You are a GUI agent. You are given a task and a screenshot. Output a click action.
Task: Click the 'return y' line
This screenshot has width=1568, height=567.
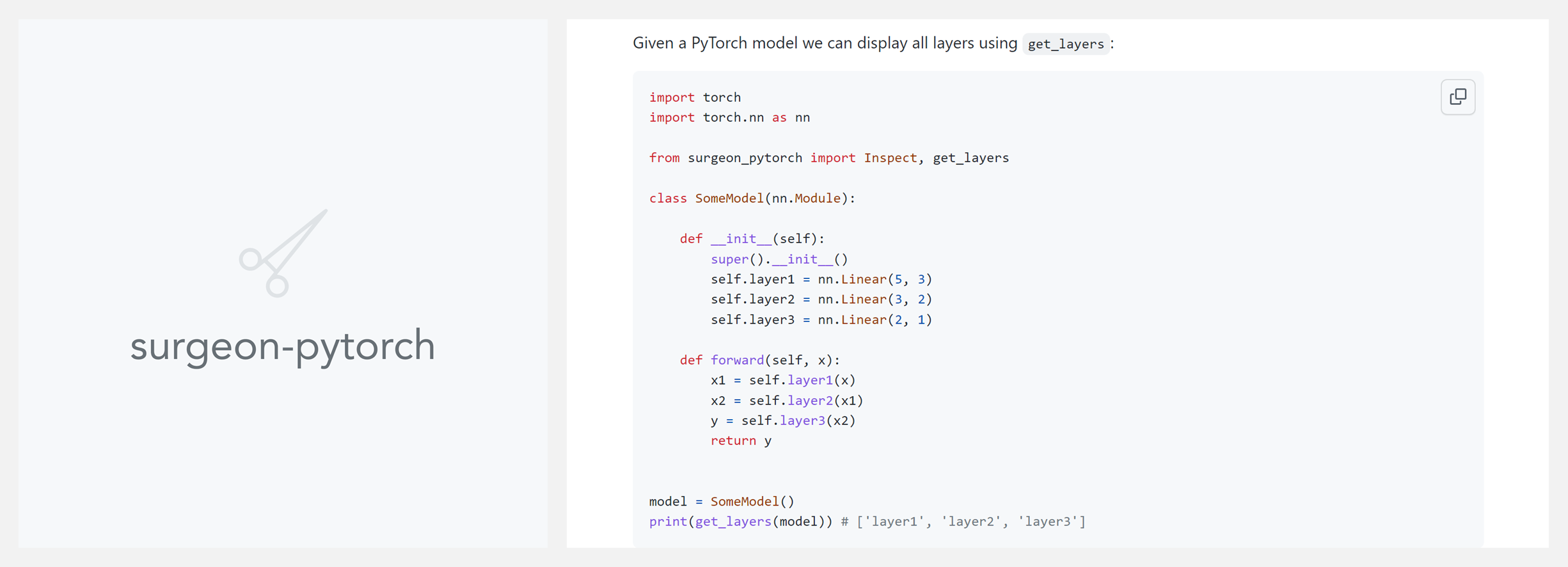point(741,441)
